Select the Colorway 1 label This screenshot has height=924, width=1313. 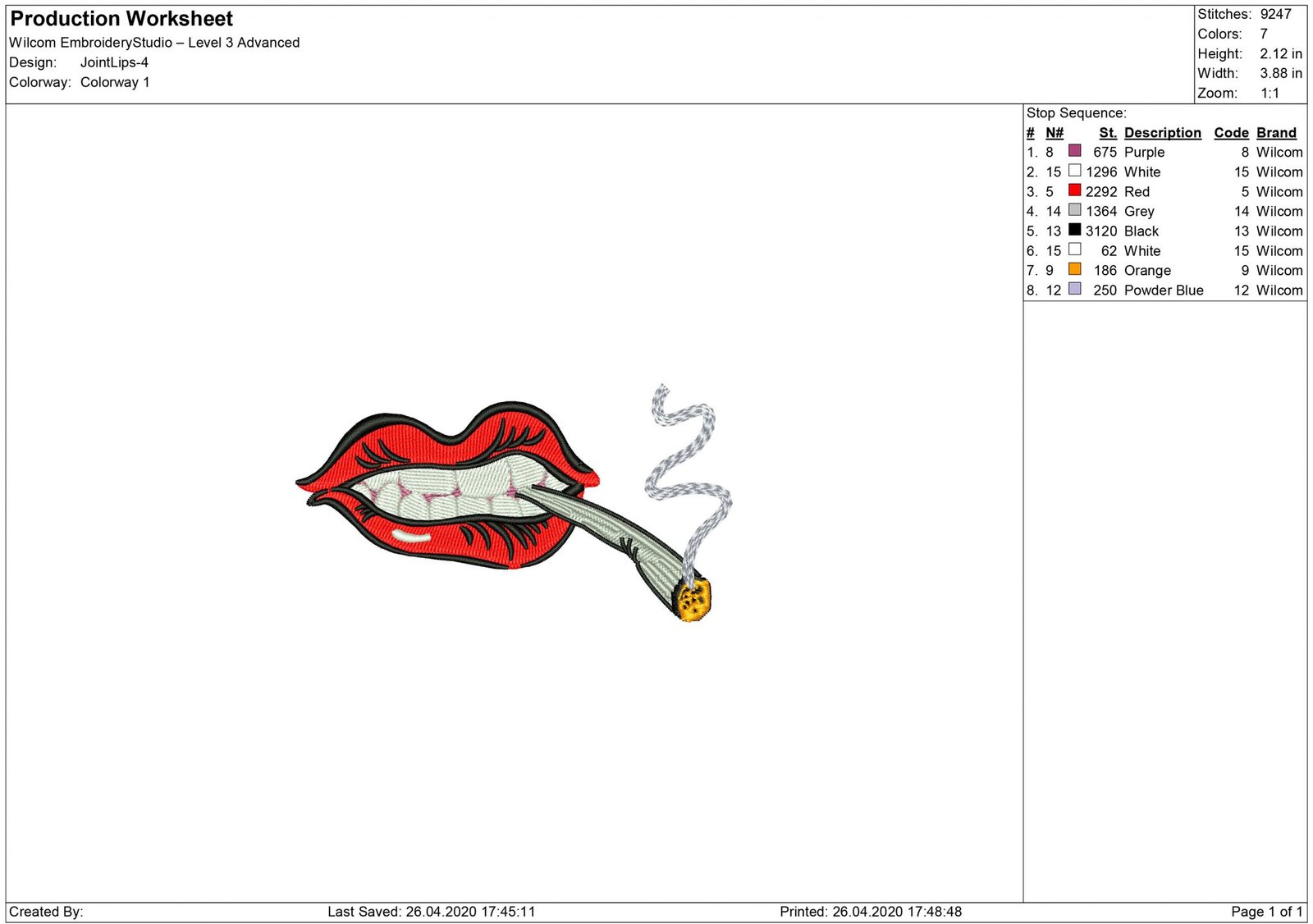coord(115,82)
